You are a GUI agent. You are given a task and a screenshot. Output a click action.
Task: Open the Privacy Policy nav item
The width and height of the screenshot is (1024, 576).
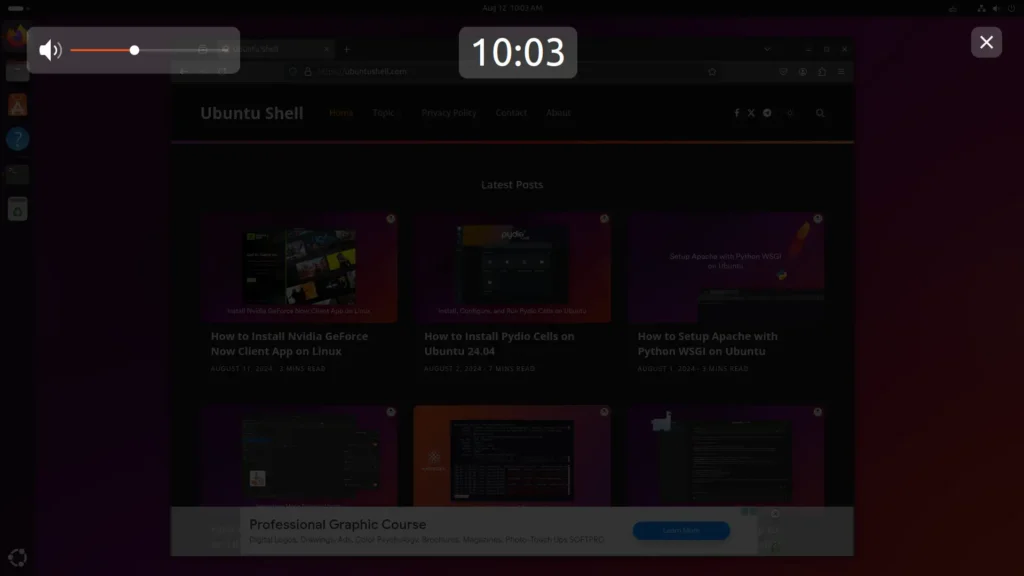pos(449,113)
